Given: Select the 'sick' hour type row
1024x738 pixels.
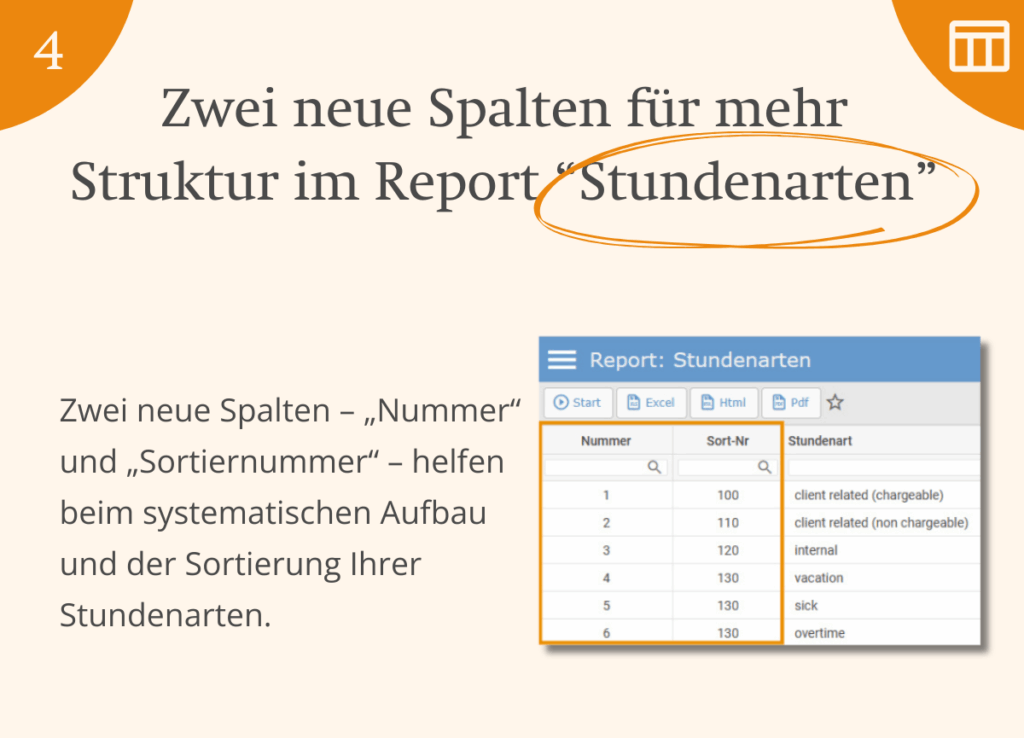Looking at the screenshot, I should pos(761,605).
